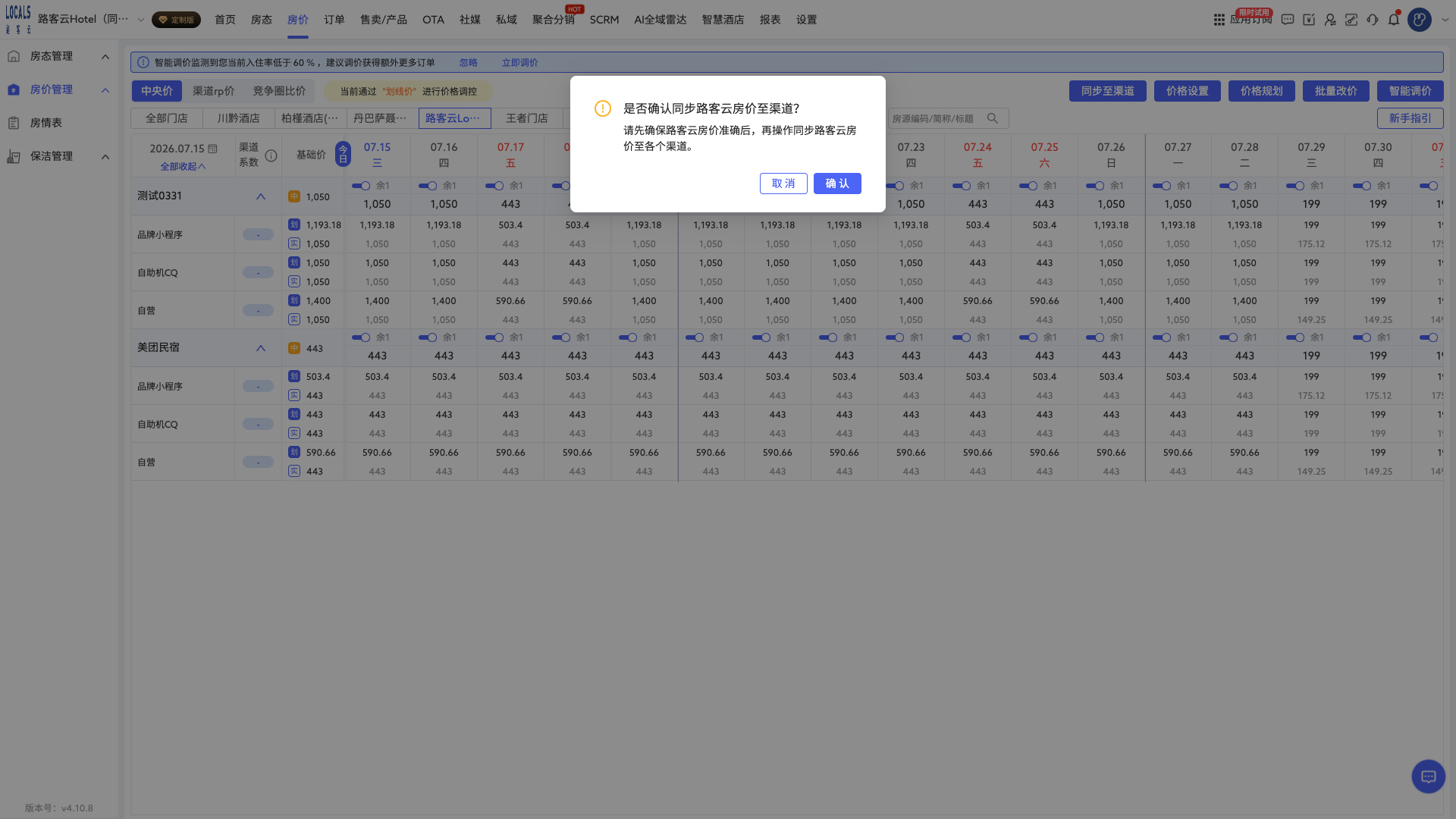Click the 保洁管理 sidebar icon
The width and height of the screenshot is (1456, 819).
pos(14,156)
